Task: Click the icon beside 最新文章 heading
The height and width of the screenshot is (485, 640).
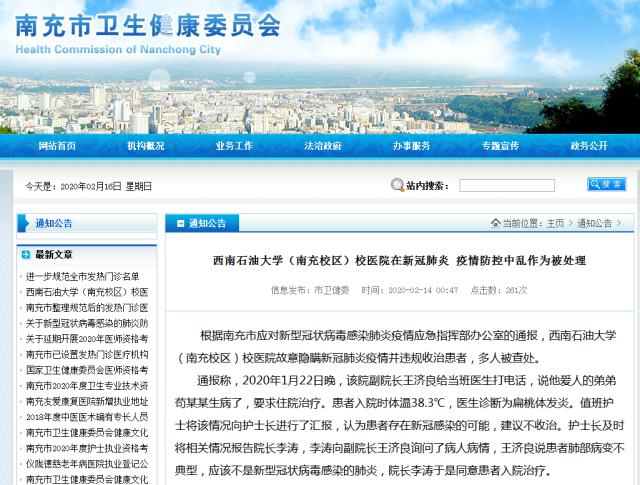Action: (24, 254)
